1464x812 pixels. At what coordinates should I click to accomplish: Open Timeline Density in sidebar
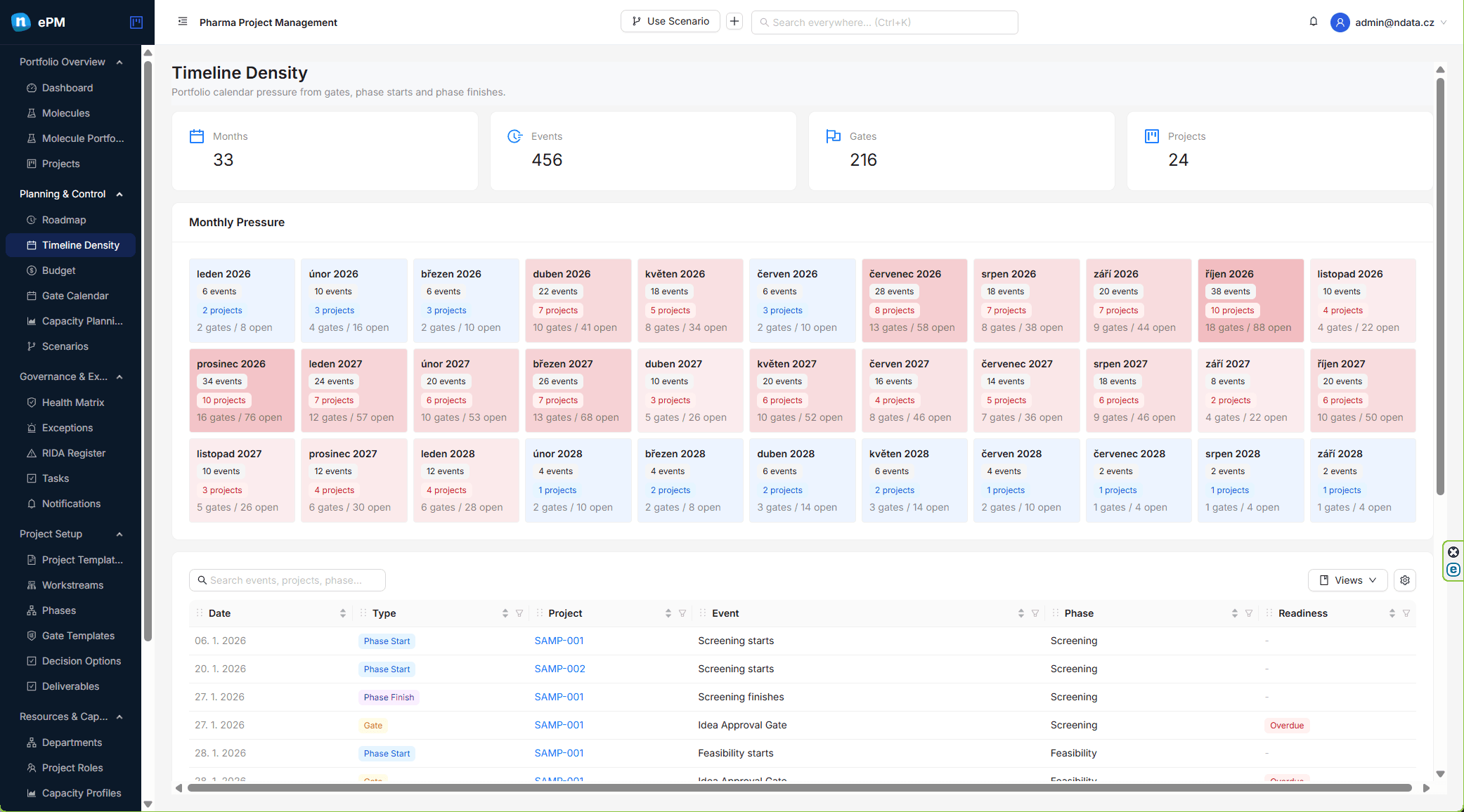pyautogui.click(x=70, y=245)
